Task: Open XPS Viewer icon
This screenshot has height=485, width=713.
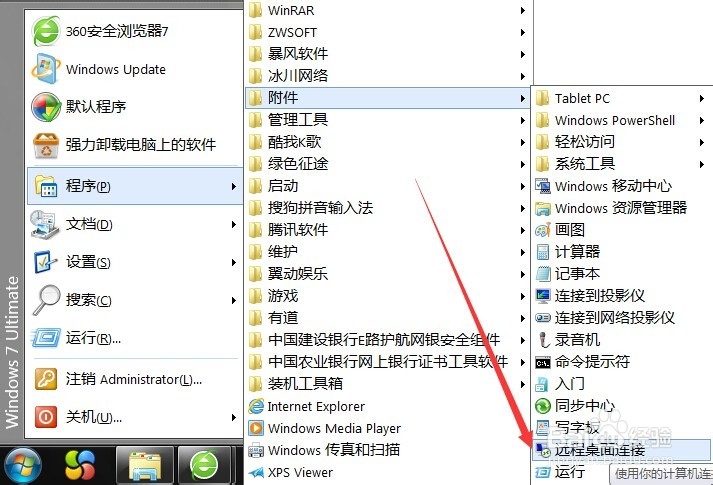Action: 256,473
